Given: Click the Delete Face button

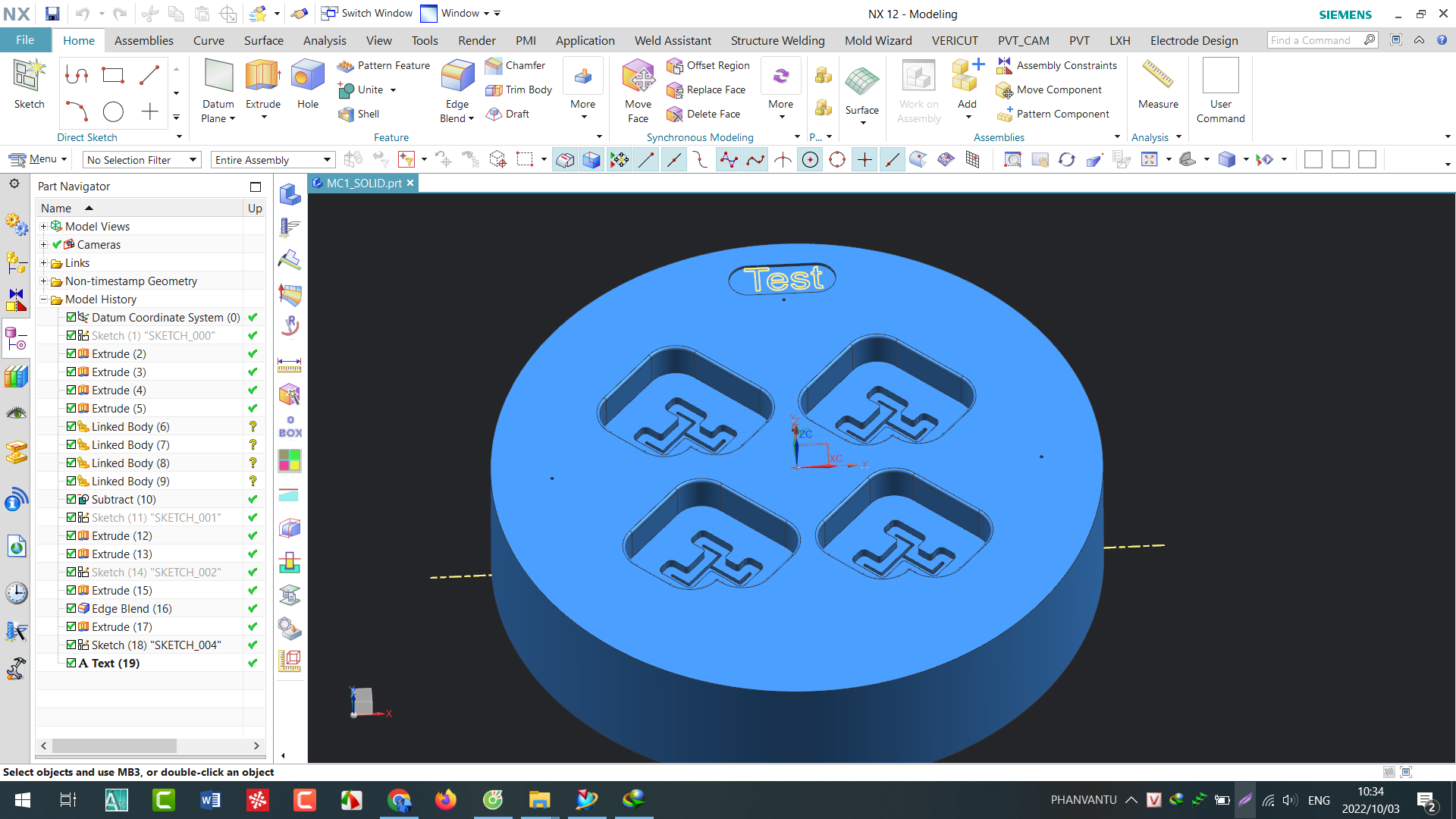Looking at the screenshot, I should 704,115.
